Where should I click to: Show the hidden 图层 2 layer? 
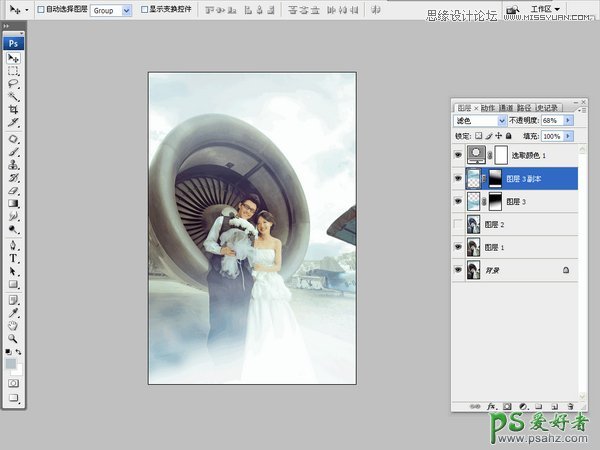click(459, 225)
